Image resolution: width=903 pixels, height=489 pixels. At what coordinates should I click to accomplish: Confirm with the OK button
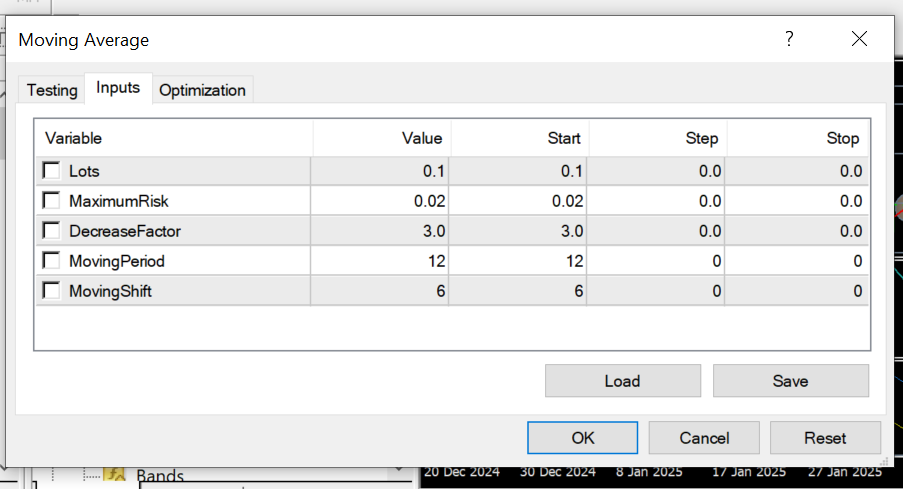point(582,438)
